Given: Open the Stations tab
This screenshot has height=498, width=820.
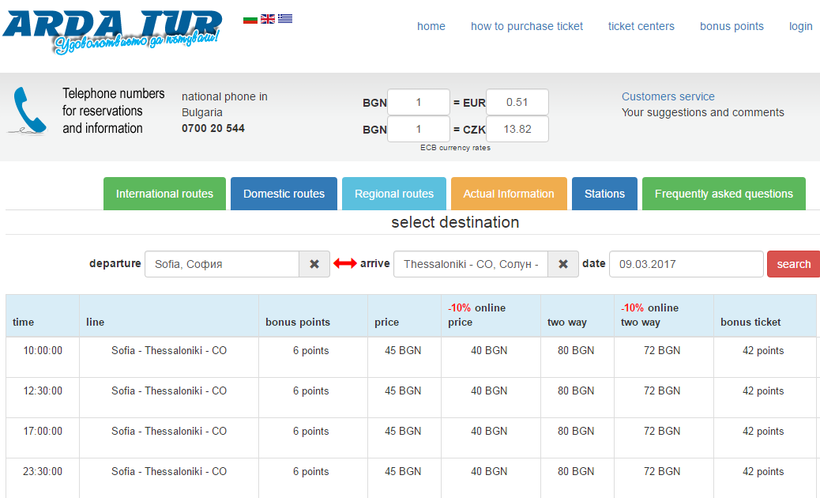Looking at the screenshot, I should coord(604,194).
